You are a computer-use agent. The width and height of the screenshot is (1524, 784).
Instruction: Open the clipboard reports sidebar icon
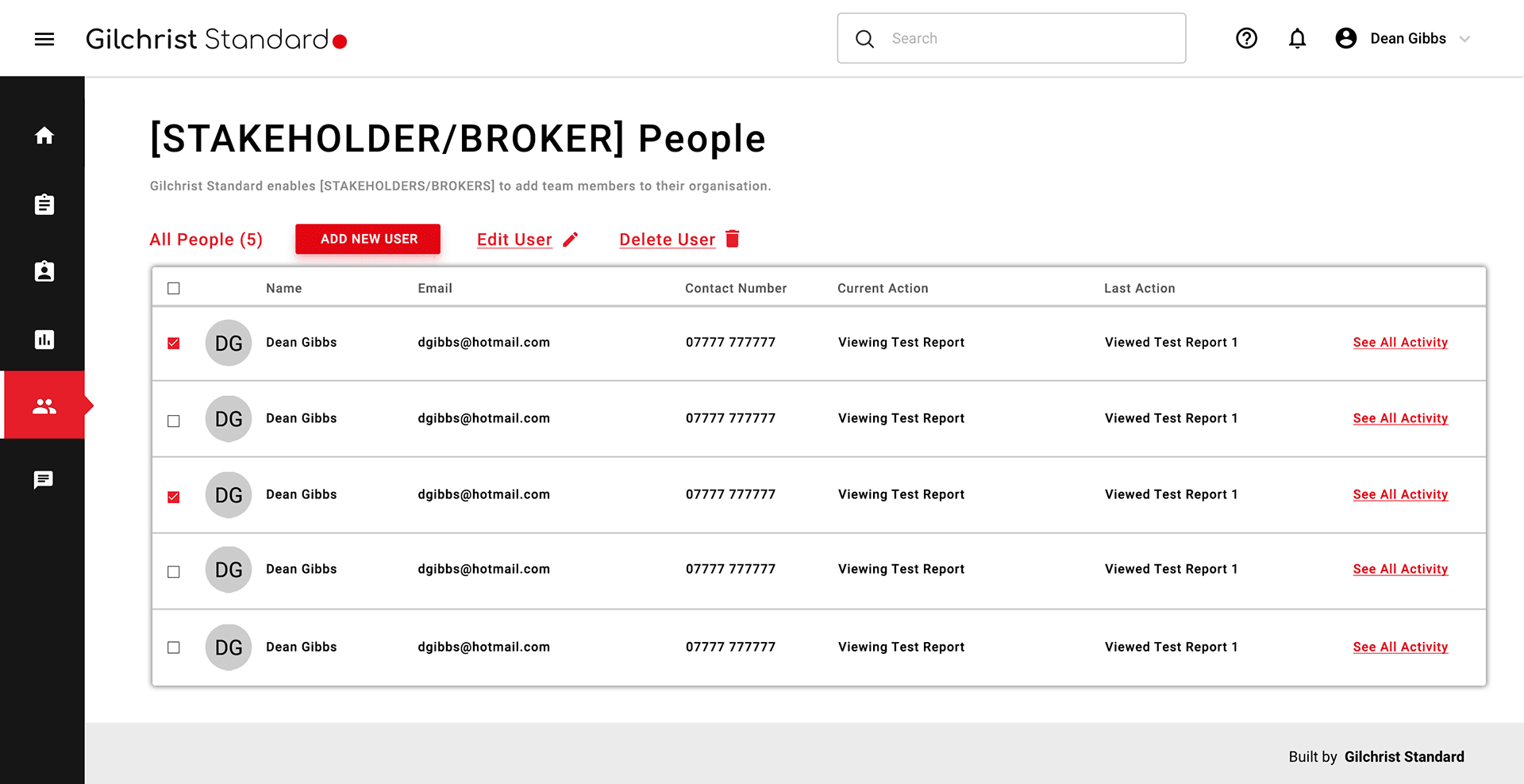point(44,205)
